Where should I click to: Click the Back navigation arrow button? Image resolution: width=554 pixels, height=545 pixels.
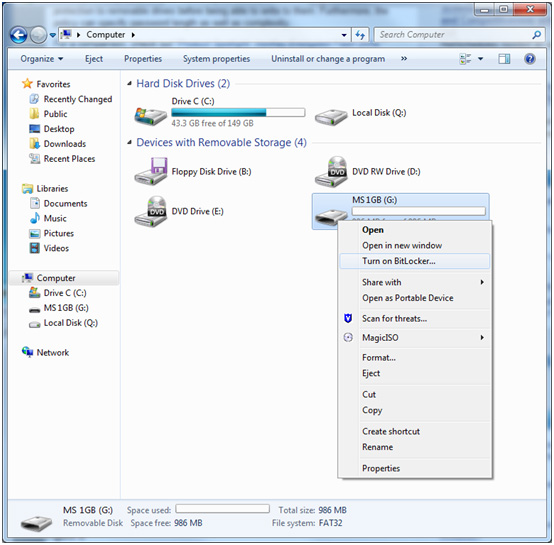18,35
